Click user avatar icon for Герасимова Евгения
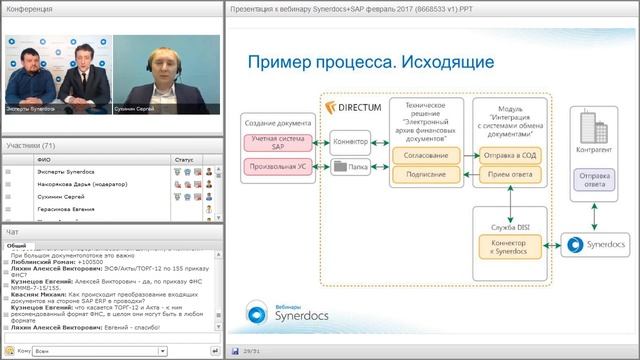This screenshot has width=640, height=360. [209, 209]
